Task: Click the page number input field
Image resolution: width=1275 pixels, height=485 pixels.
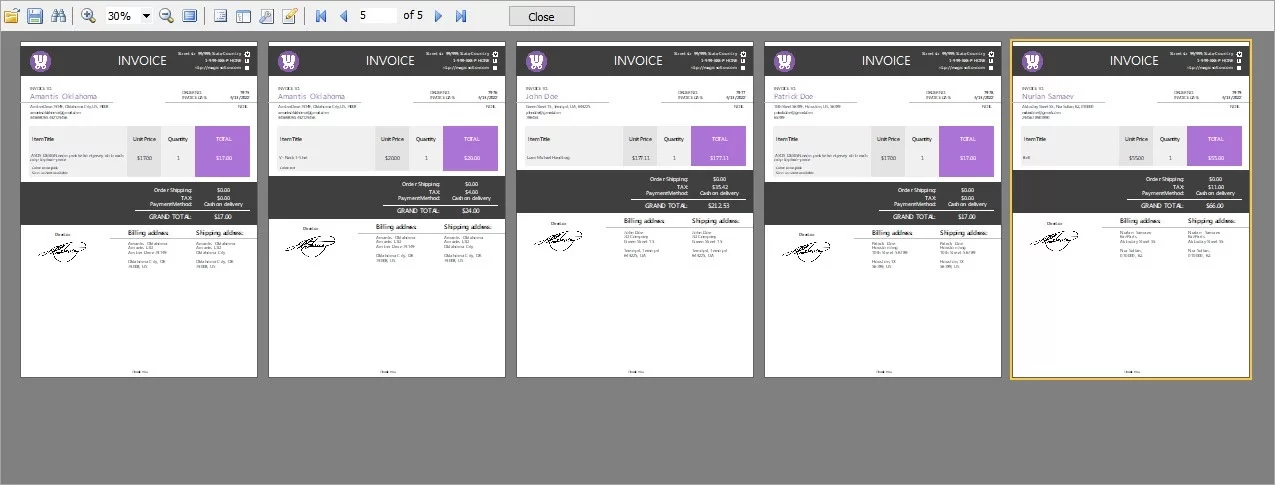Action: (x=376, y=16)
